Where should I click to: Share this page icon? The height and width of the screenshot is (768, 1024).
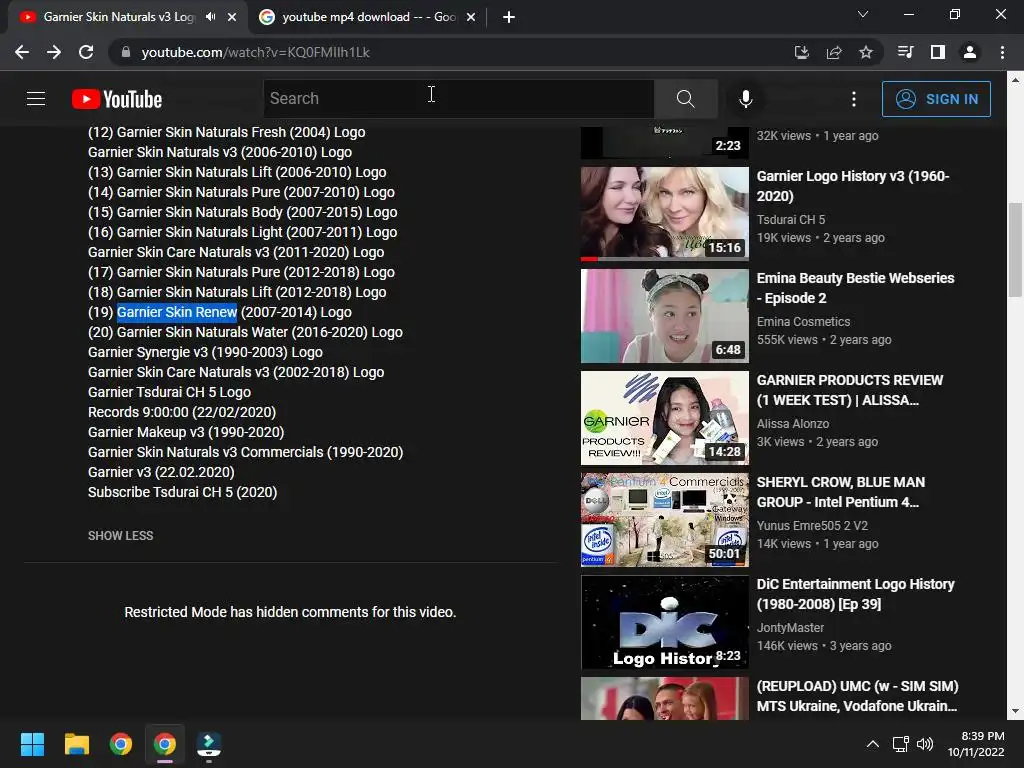tap(833, 52)
